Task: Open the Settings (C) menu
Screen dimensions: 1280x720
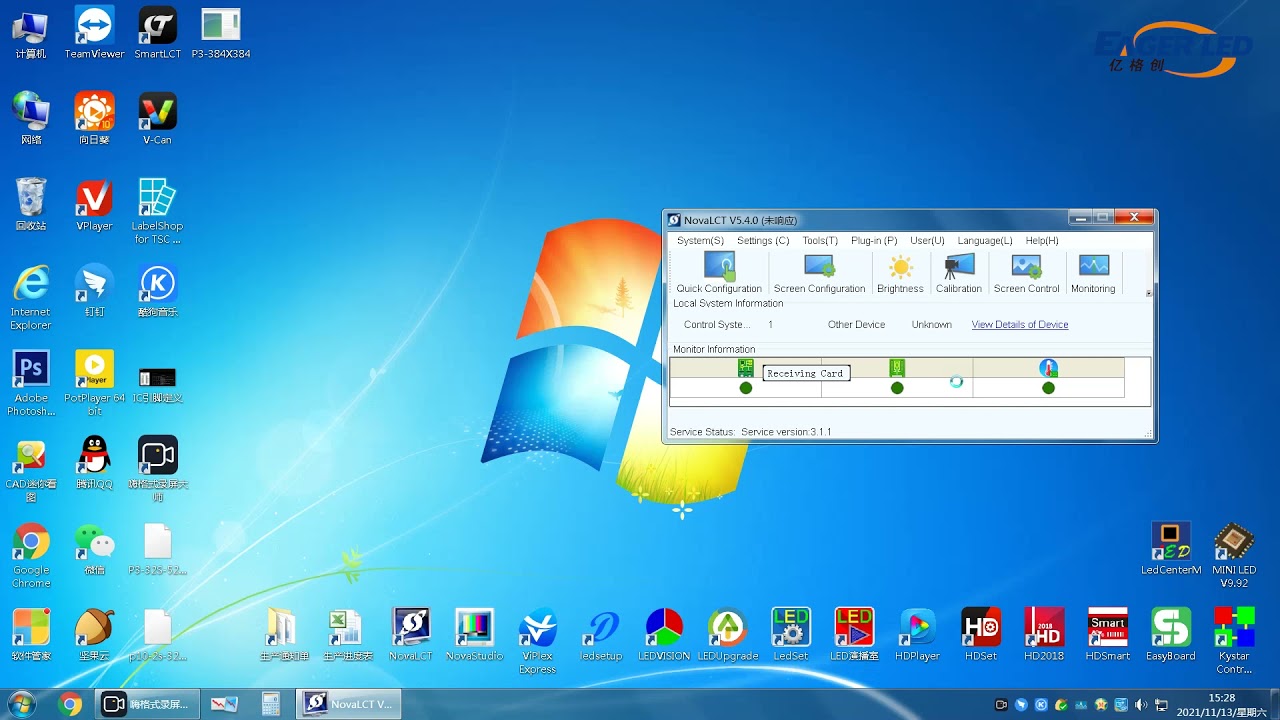Action: (763, 240)
